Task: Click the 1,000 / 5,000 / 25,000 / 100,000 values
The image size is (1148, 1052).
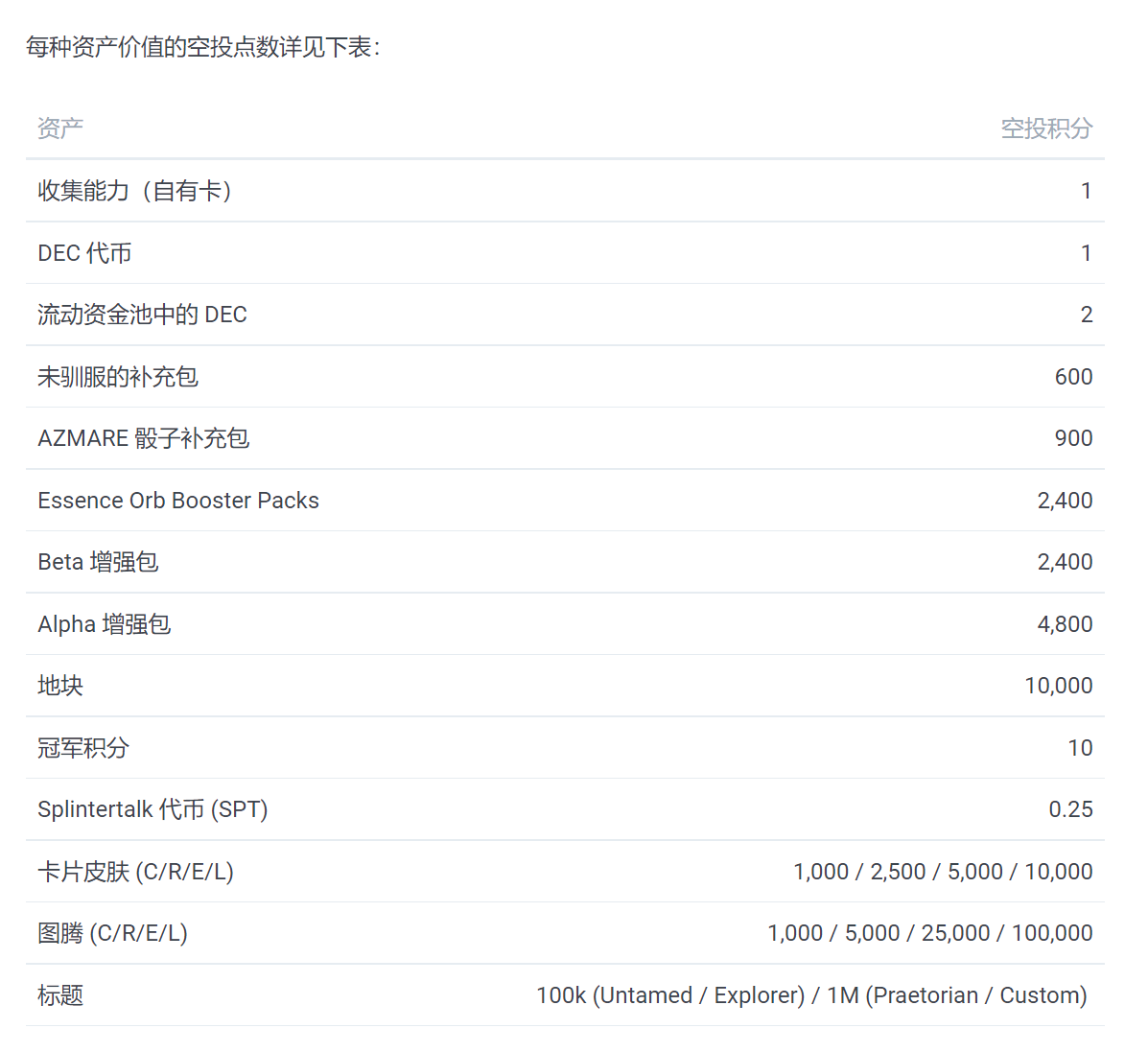Action: click(930, 933)
